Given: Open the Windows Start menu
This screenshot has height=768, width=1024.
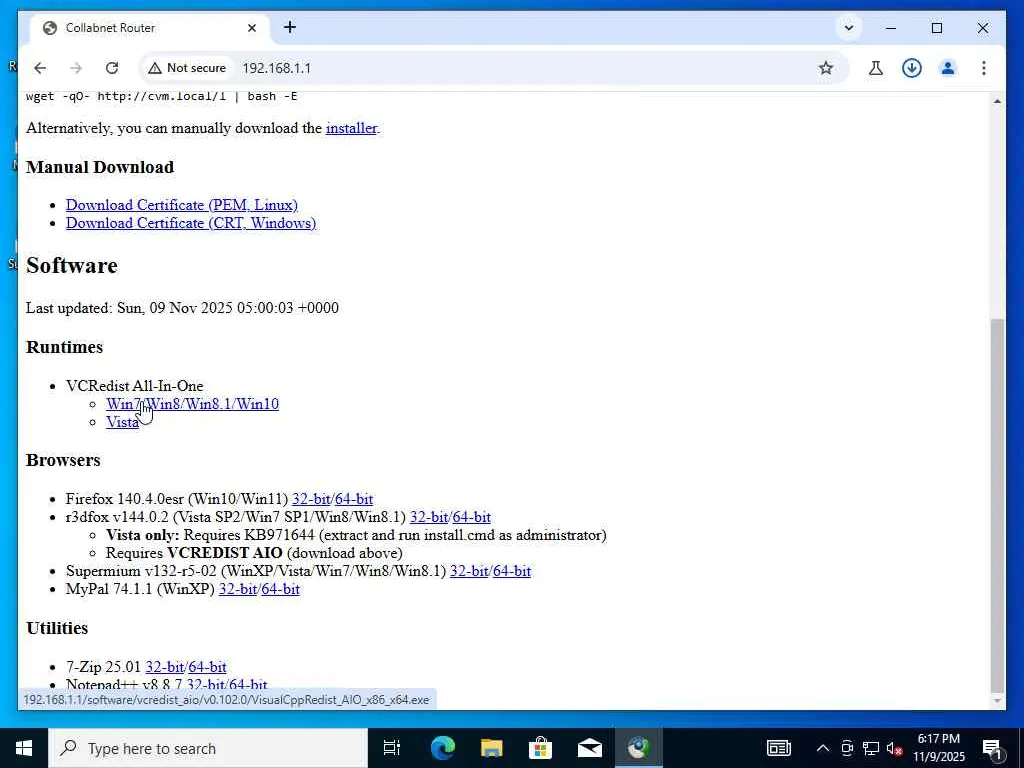Looking at the screenshot, I should 24,748.
